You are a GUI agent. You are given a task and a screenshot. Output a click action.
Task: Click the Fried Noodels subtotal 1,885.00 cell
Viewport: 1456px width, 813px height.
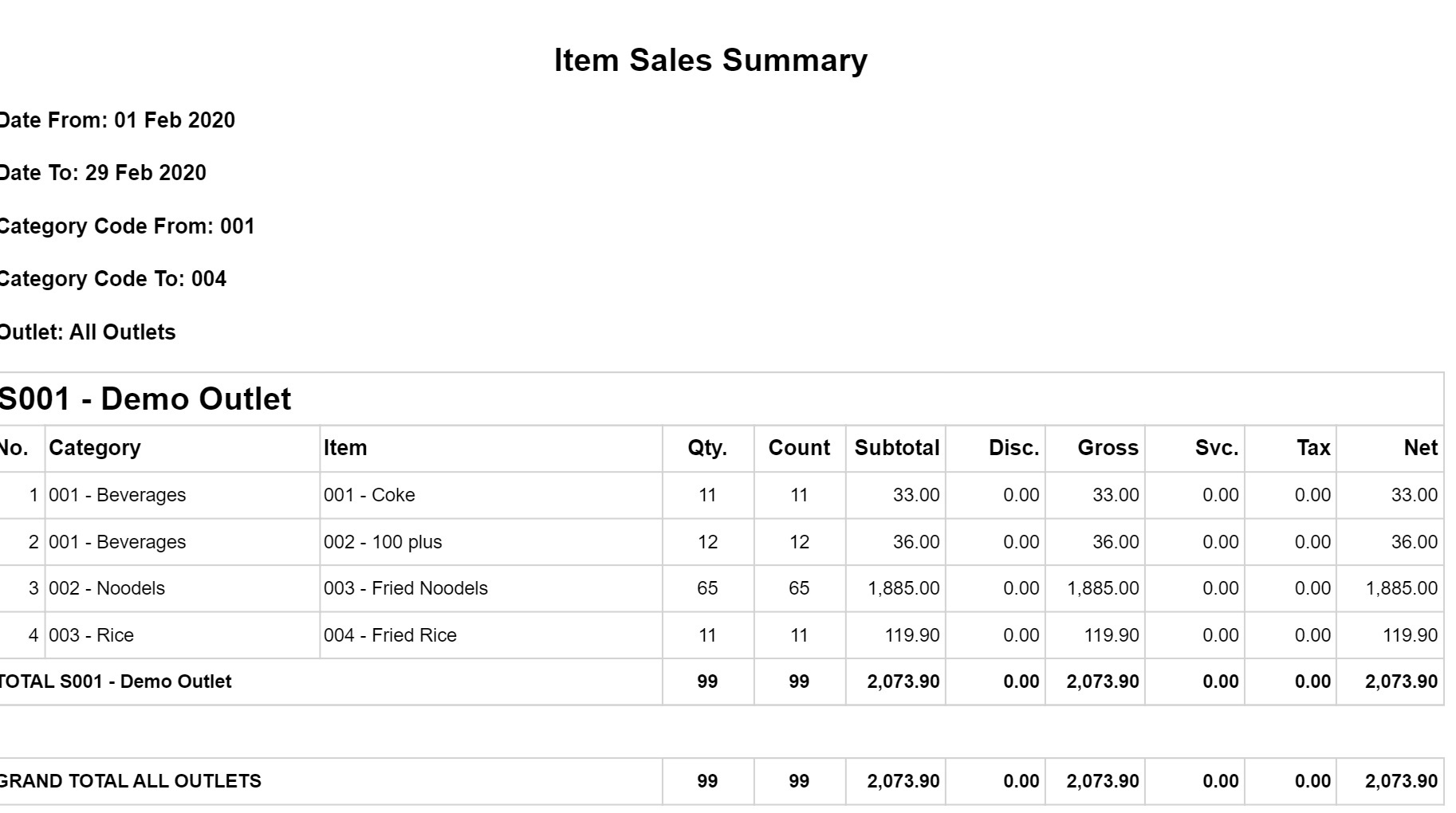pyautogui.click(x=895, y=588)
